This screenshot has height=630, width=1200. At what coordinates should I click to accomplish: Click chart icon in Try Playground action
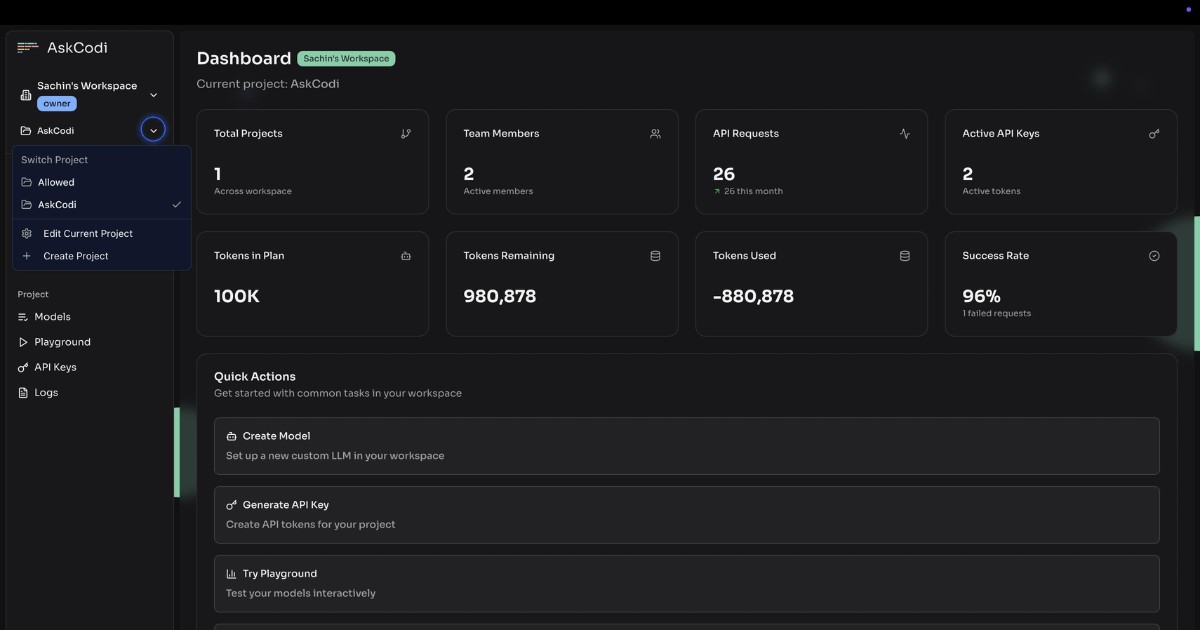pyautogui.click(x=232, y=574)
